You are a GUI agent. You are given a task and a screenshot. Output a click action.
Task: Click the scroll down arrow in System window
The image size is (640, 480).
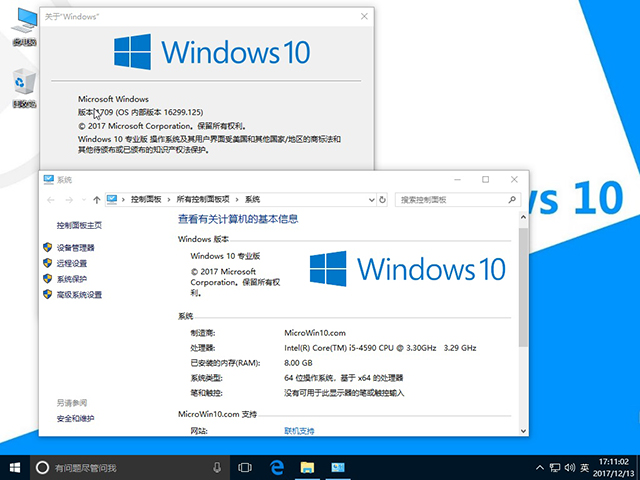(523, 431)
